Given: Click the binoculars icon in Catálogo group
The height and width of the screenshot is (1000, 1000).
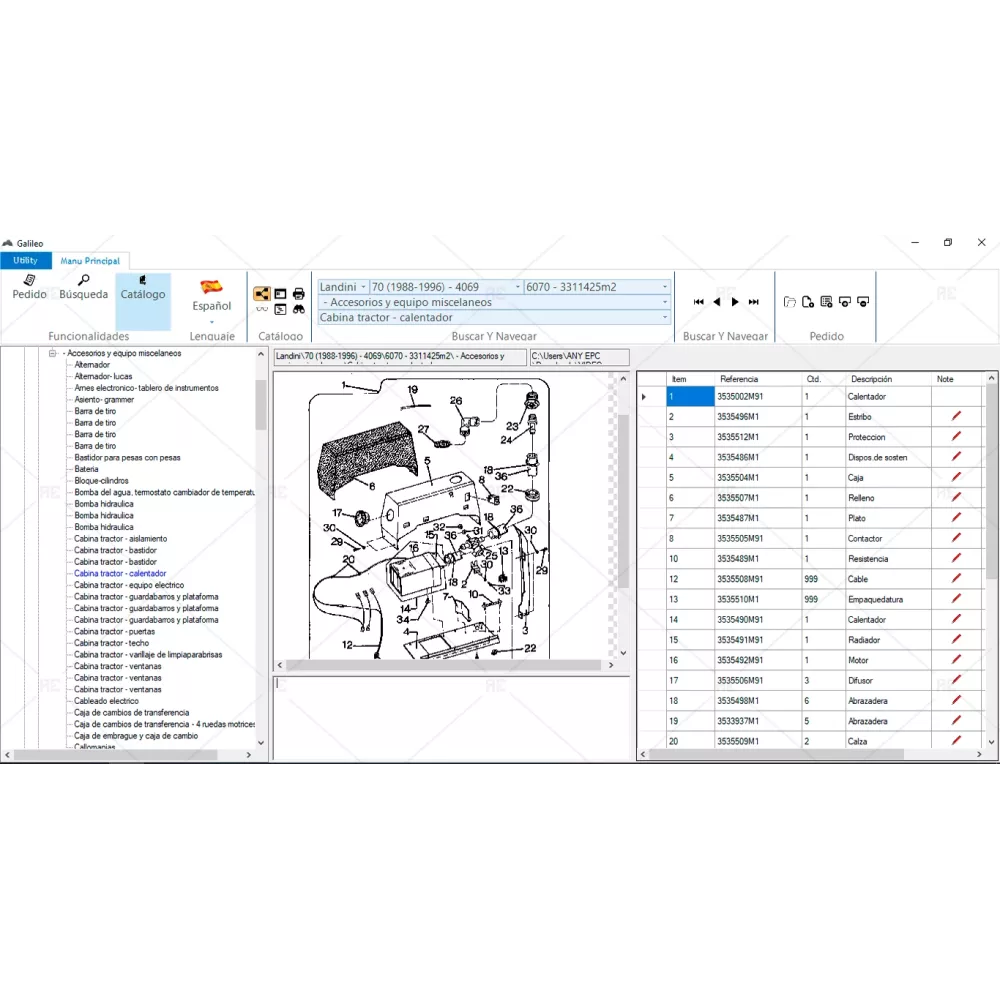Looking at the screenshot, I should coord(298,310).
